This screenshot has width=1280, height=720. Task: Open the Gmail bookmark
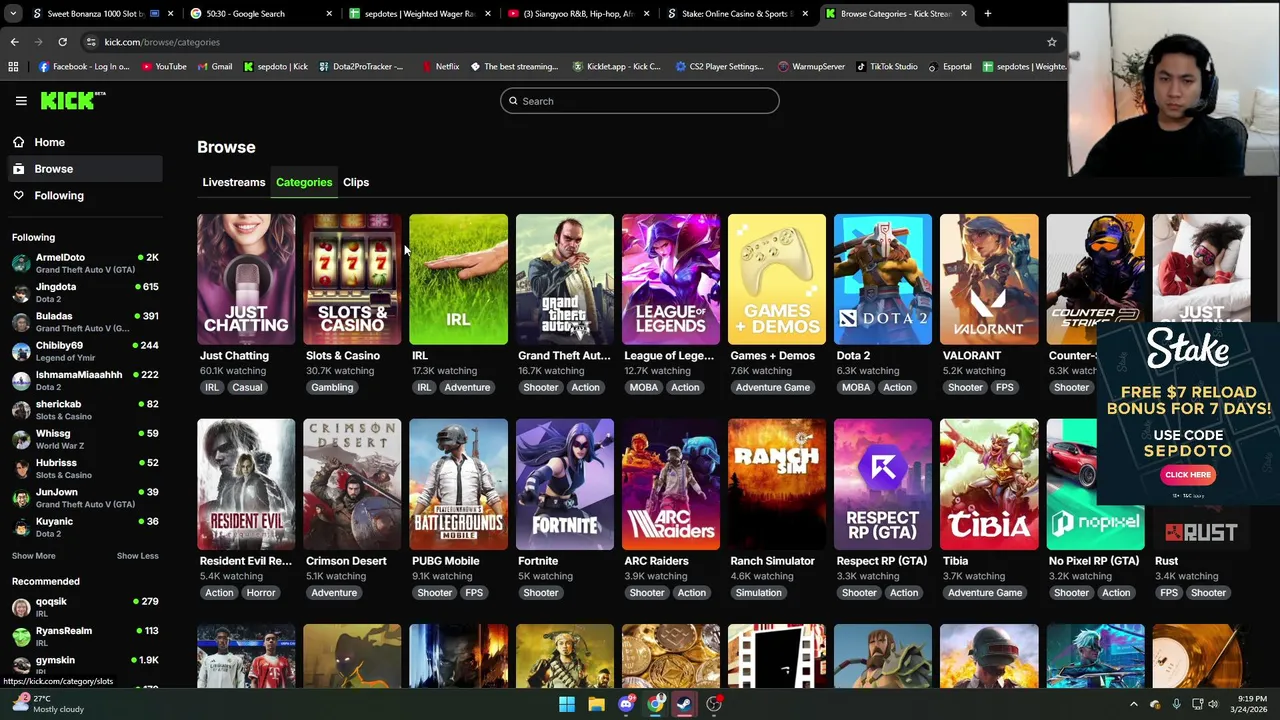click(215, 66)
